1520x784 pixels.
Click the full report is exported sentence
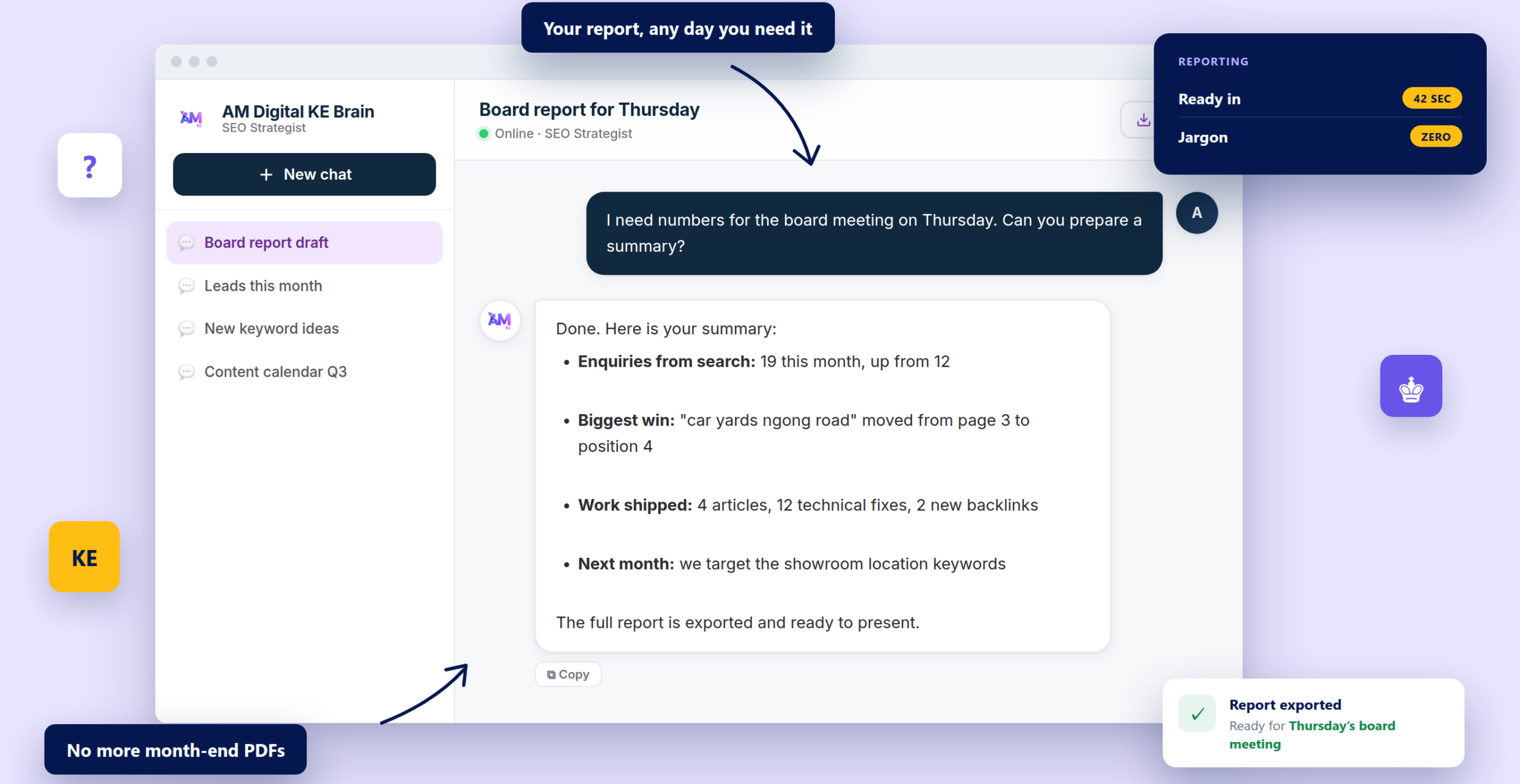point(737,623)
